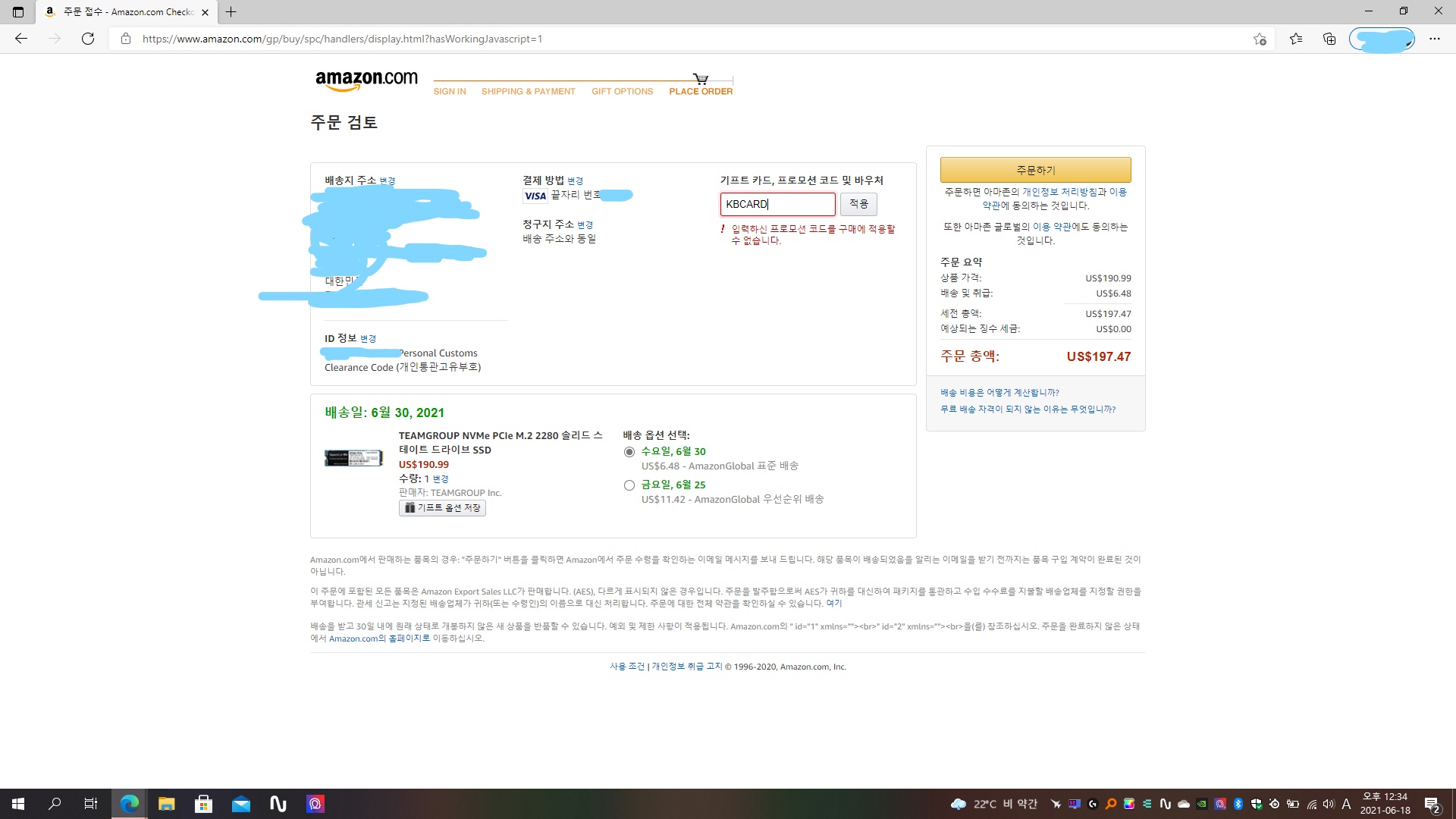Open the Wi-Fi network tray icon
The height and width of the screenshot is (819, 1456).
pos(1311,804)
